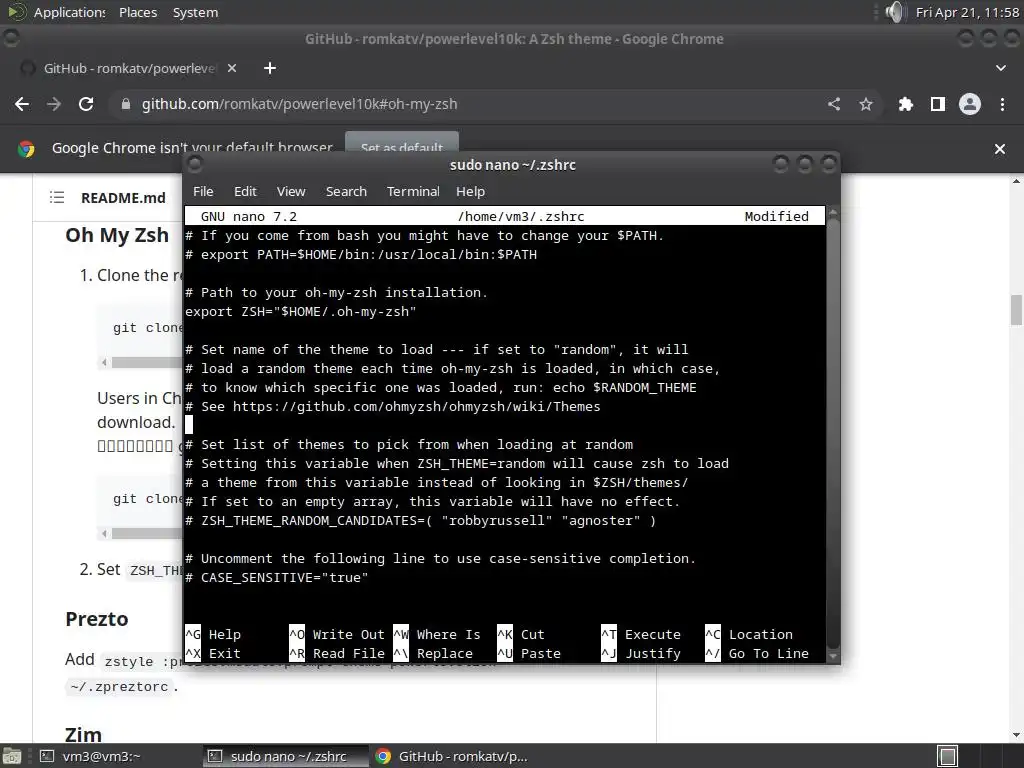
Task: Open Chrome side panel icon
Action: point(938,104)
